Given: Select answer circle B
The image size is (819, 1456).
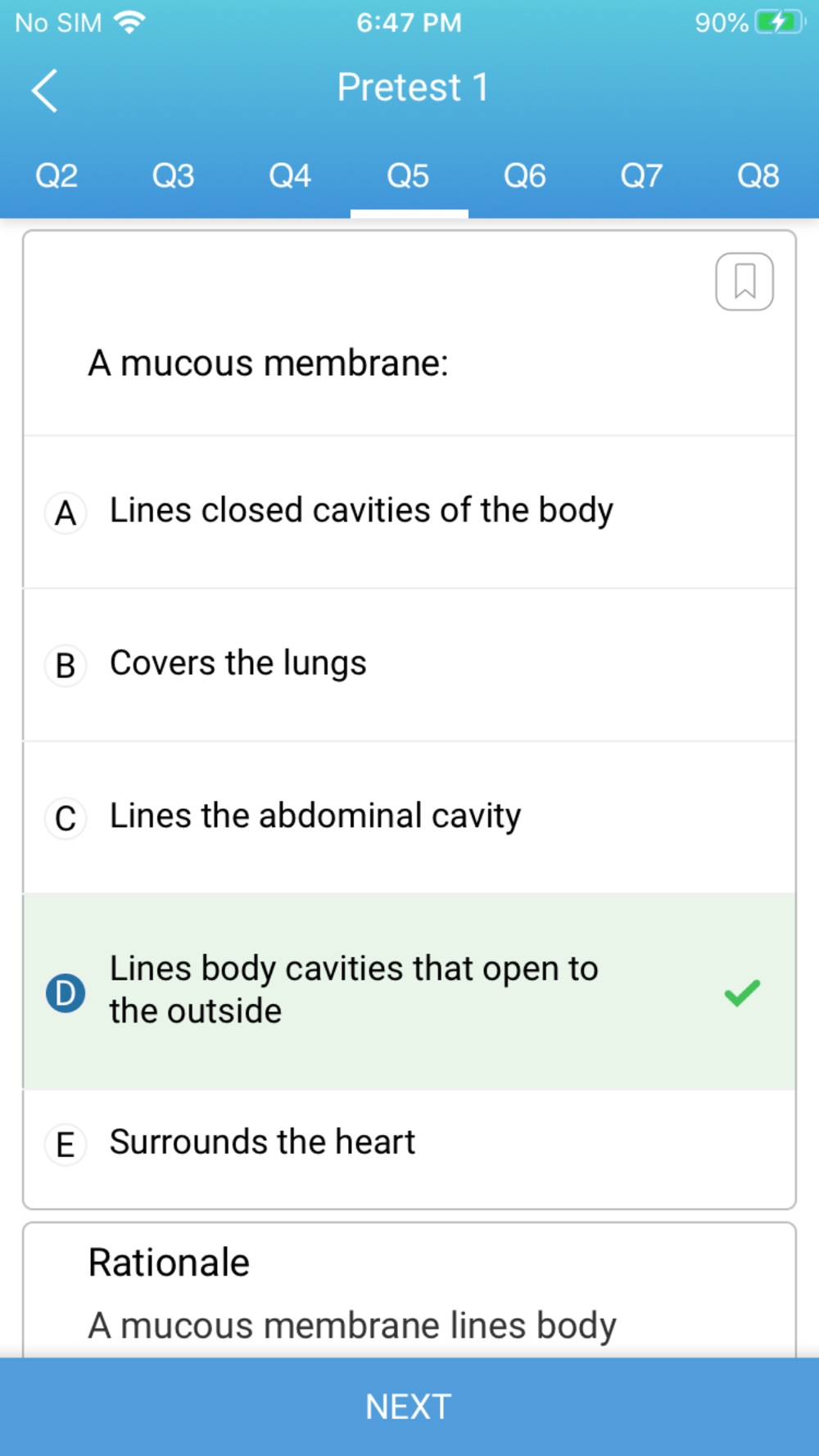Looking at the screenshot, I should pos(66,666).
